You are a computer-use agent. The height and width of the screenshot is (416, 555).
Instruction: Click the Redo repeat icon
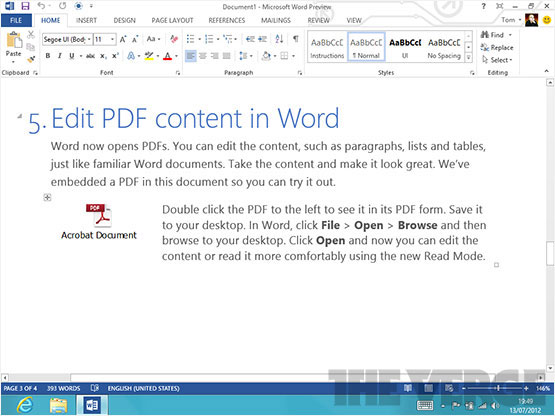pos(63,6)
